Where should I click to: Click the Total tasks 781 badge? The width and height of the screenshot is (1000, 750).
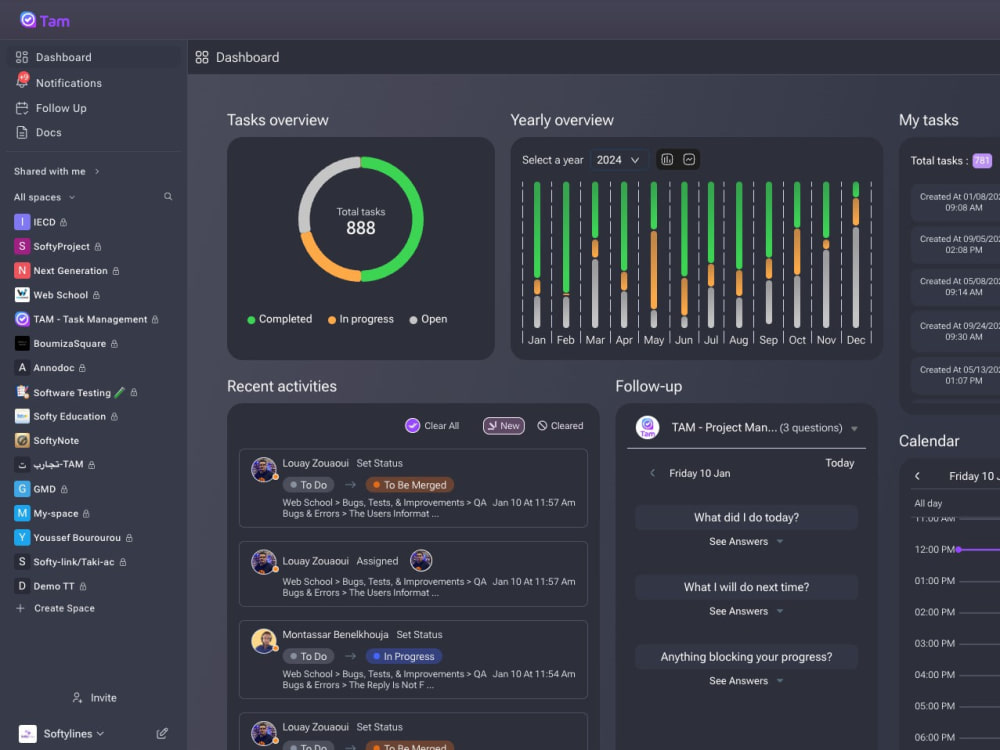click(x=982, y=161)
